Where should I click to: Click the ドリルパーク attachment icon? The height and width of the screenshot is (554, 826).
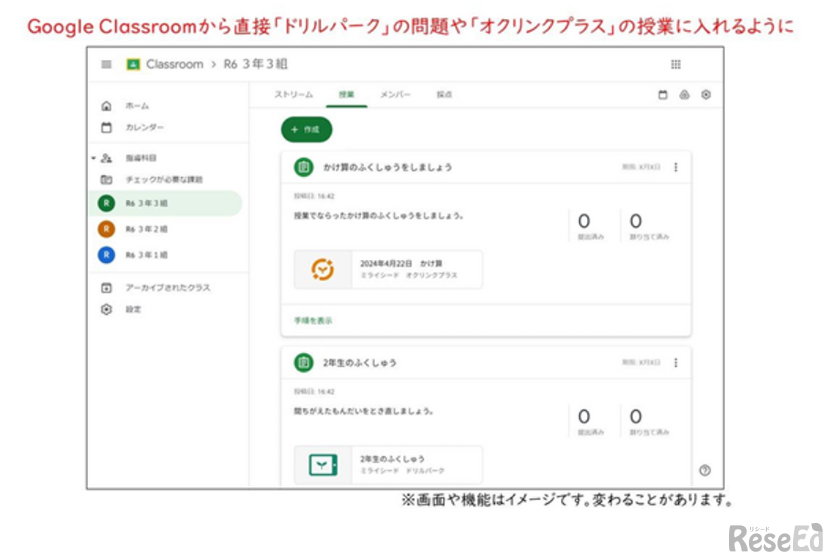coord(323,465)
